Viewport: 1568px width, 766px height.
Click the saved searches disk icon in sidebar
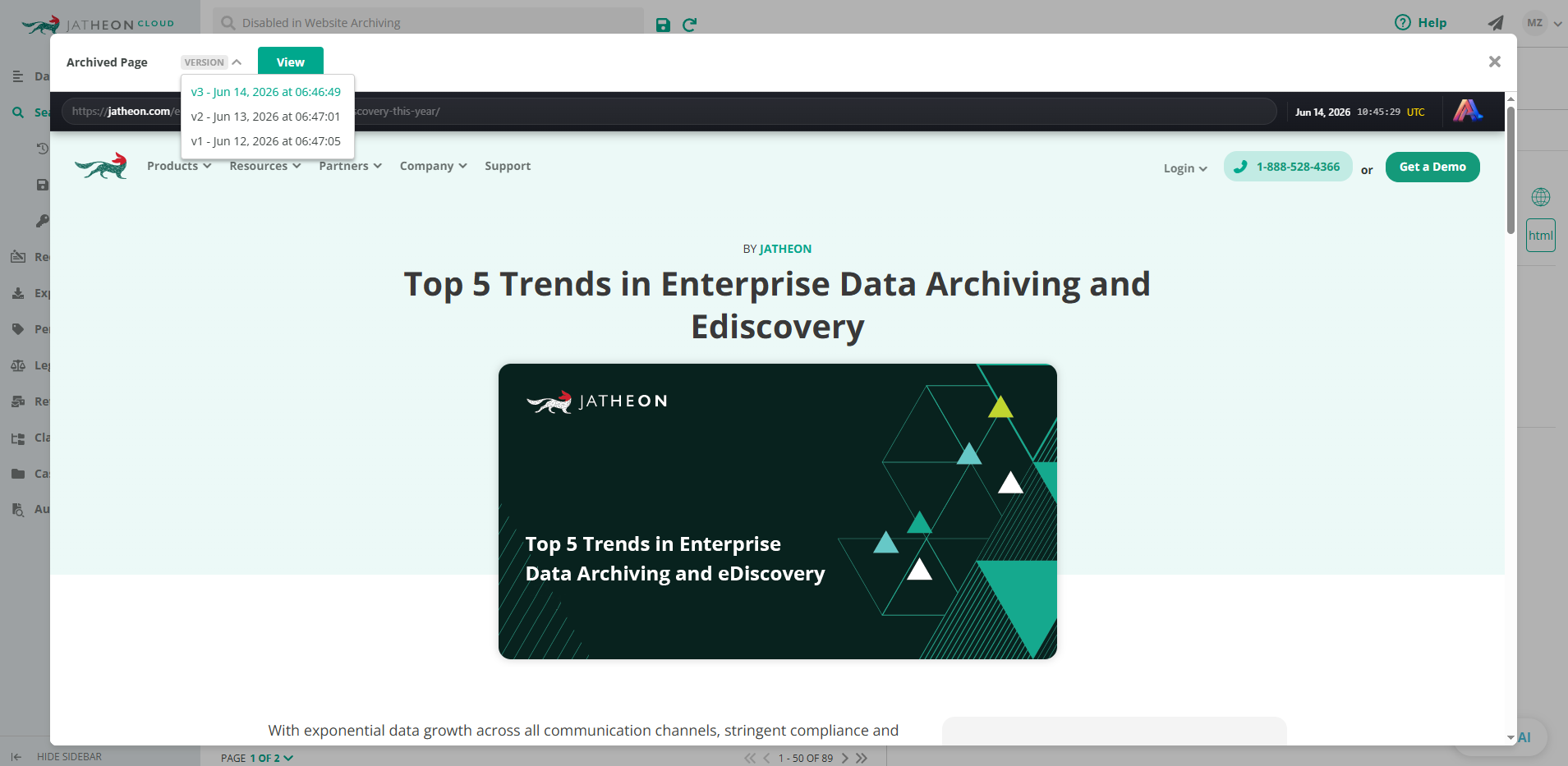click(x=43, y=185)
